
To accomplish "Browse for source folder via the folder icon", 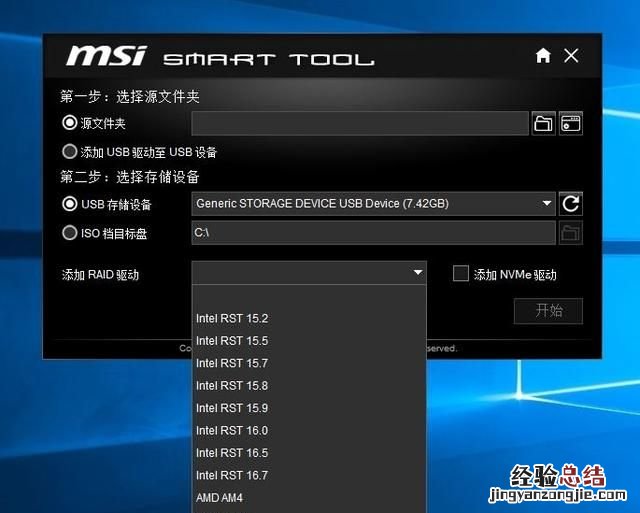I will point(544,123).
